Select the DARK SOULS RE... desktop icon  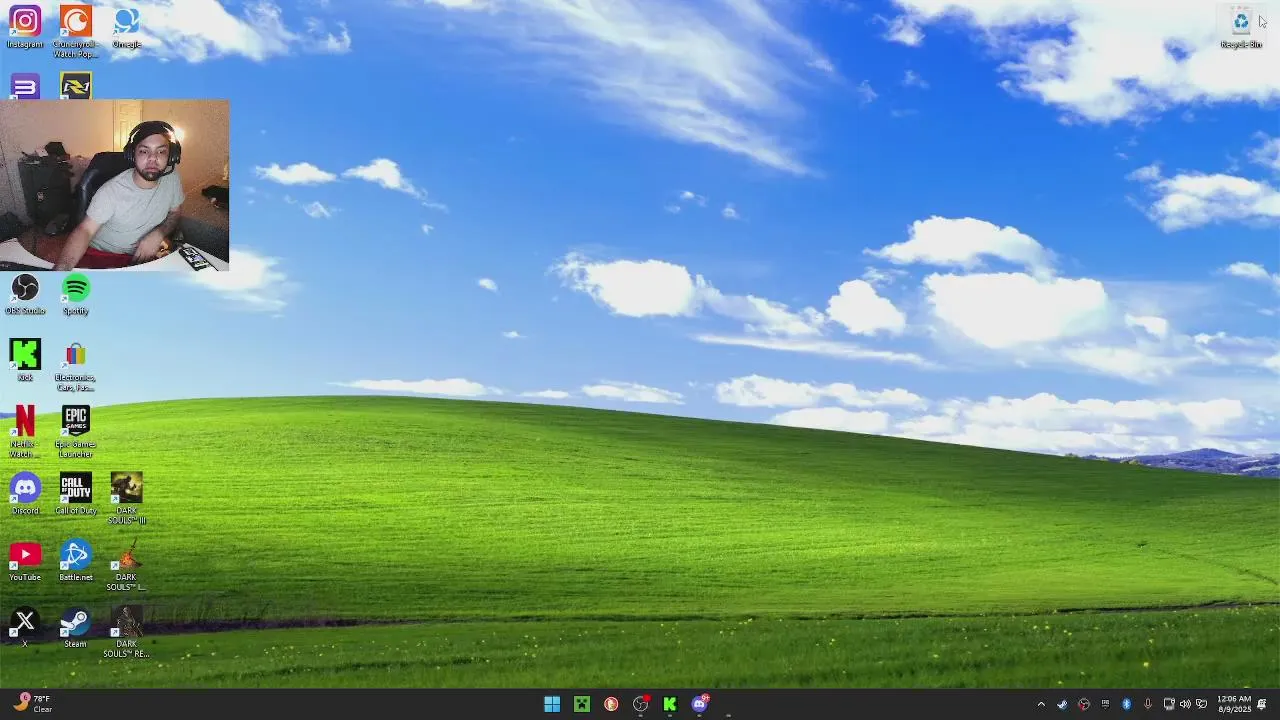click(126, 632)
